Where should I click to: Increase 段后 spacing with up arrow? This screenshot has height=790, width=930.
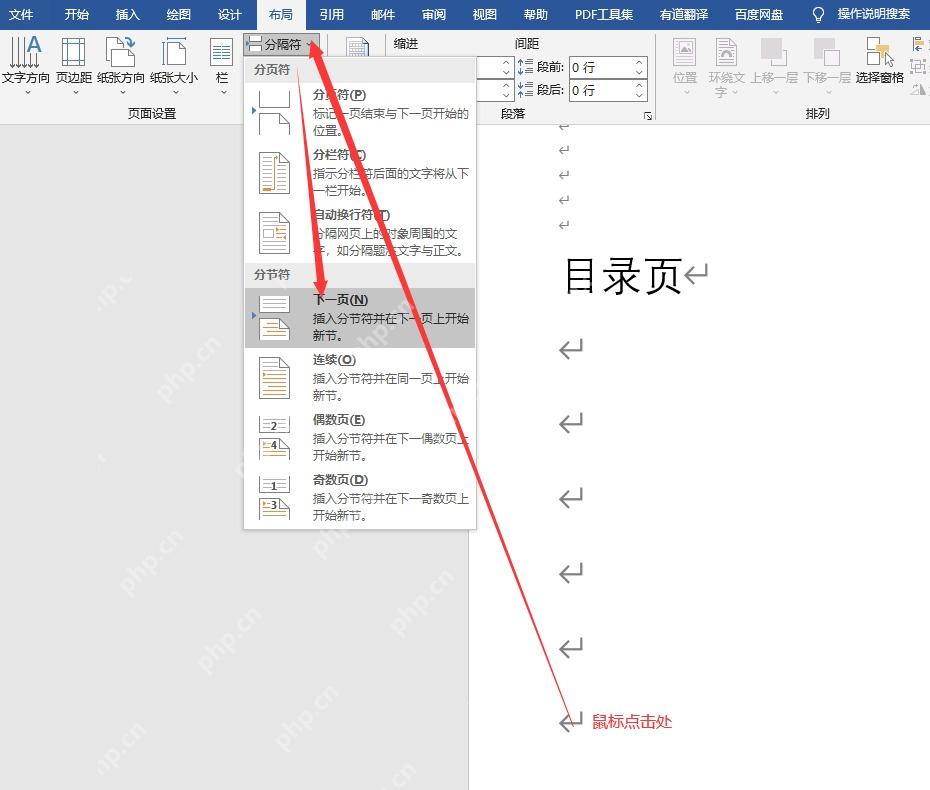point(639,85)
